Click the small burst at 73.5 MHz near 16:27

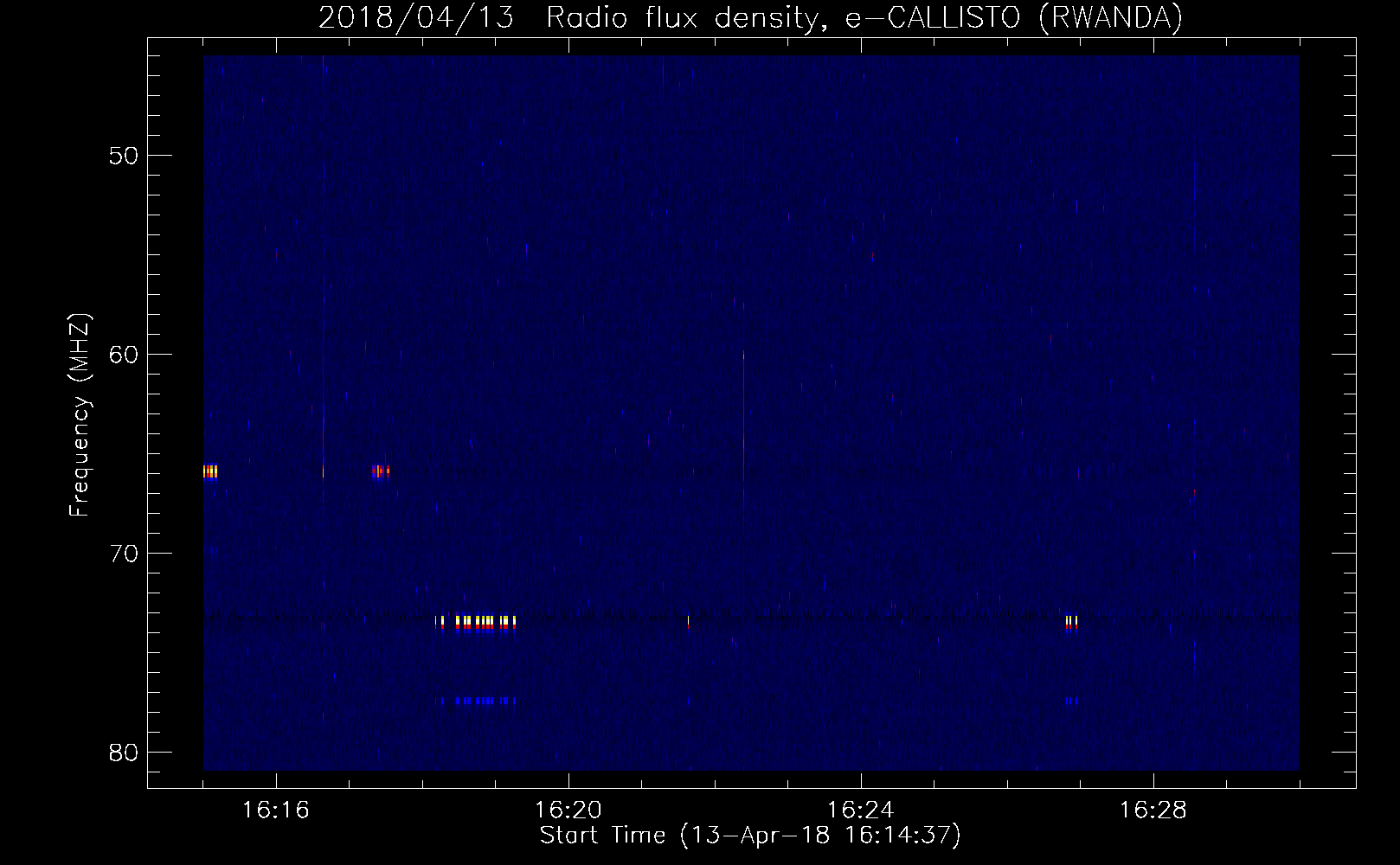(1072, 623)
